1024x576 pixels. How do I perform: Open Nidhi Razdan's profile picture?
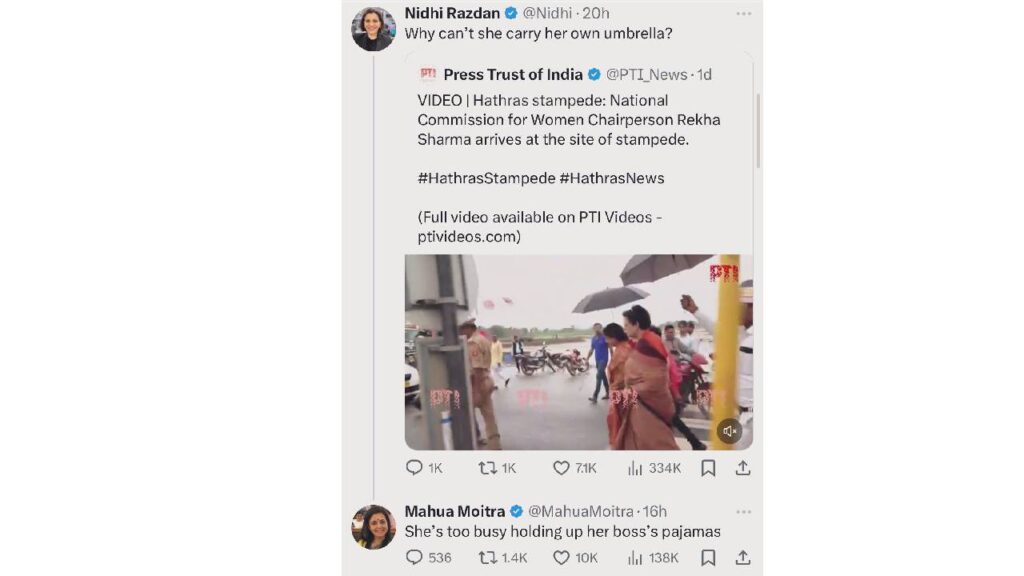point(373,28)
